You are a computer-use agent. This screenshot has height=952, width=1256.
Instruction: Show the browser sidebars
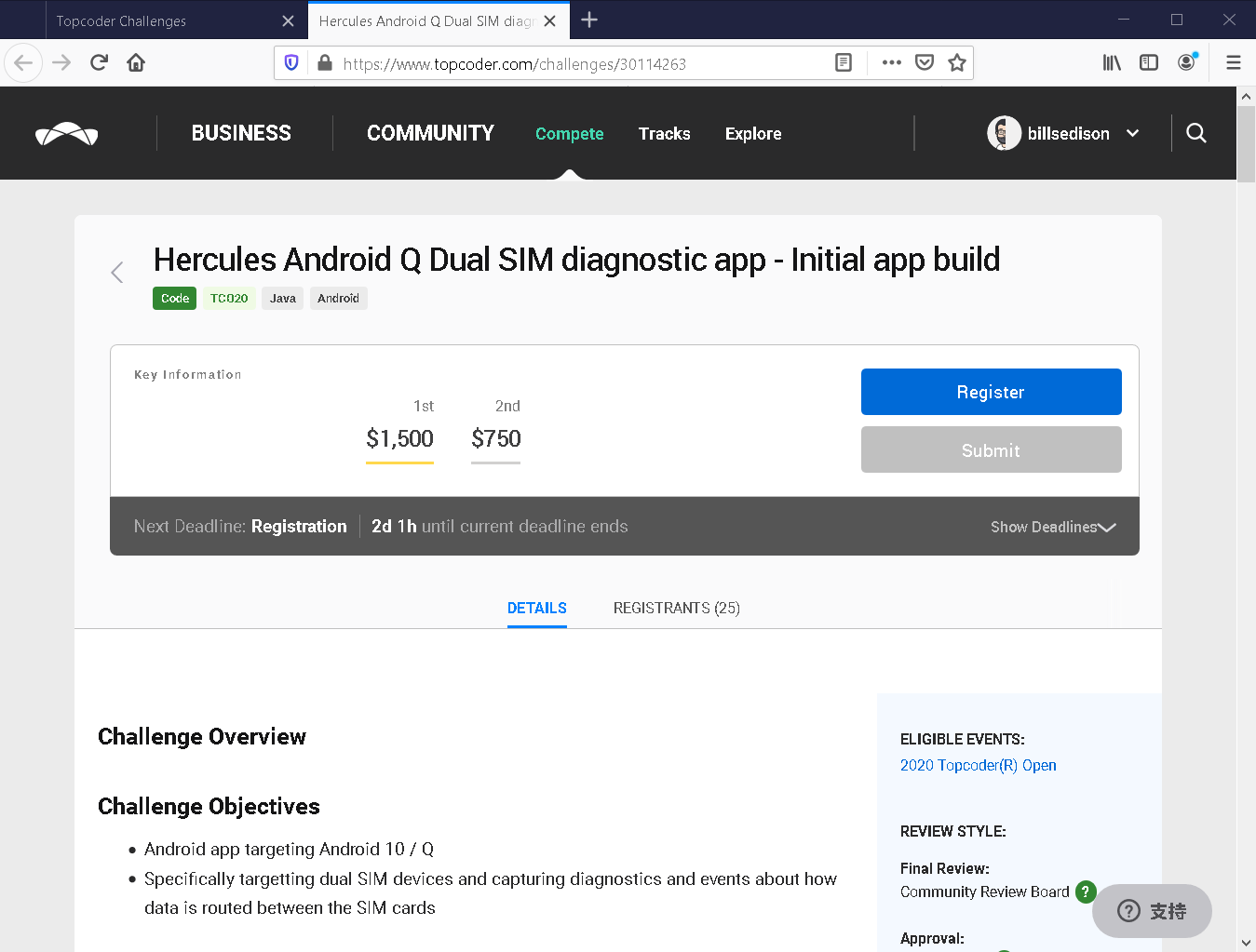coord(1149,62)
